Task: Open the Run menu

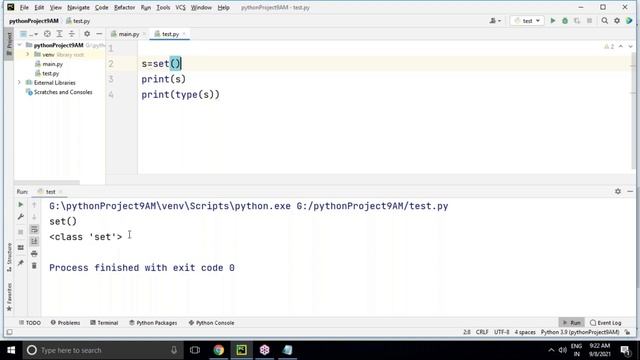Action: coord(146,7)
